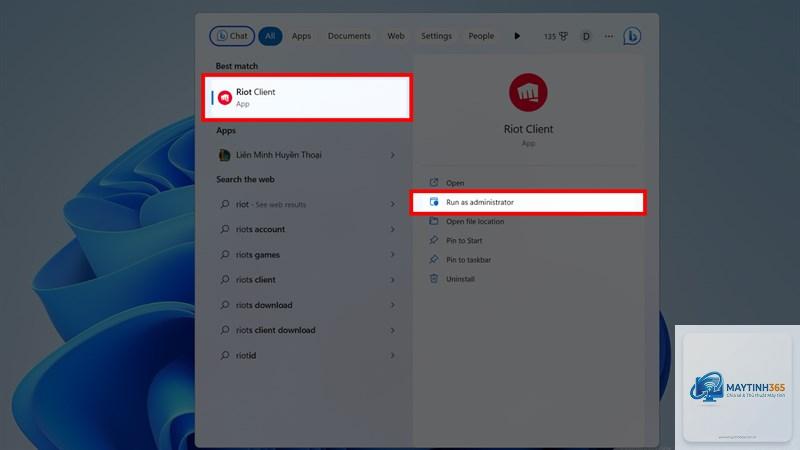Click search icon beside riotid
Image resolution: width=800 pixels, height=450 pixels.
click(224, 355)
